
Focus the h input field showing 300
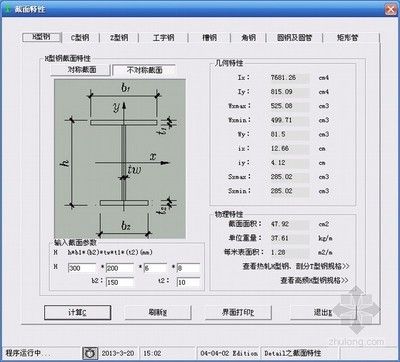pyautogui.click(x=82, y=268)
